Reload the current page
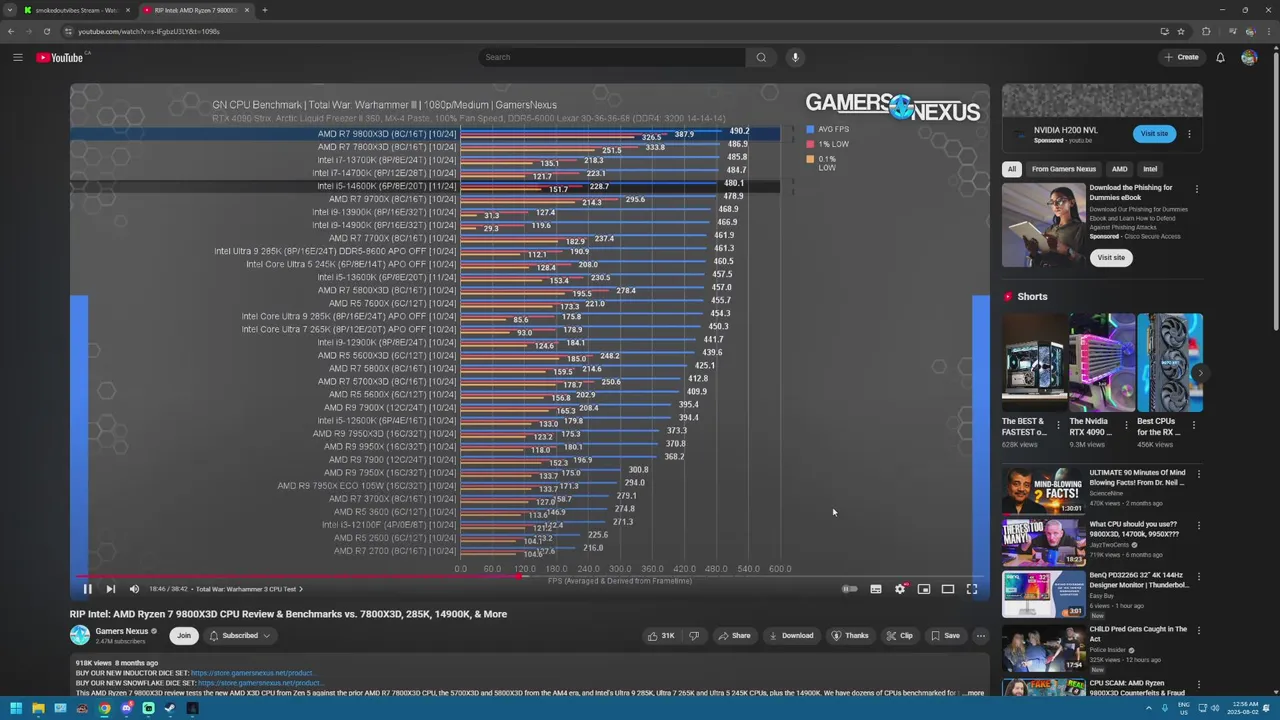This screenshot has width=1280, height=720. click(x=46, y=31)
